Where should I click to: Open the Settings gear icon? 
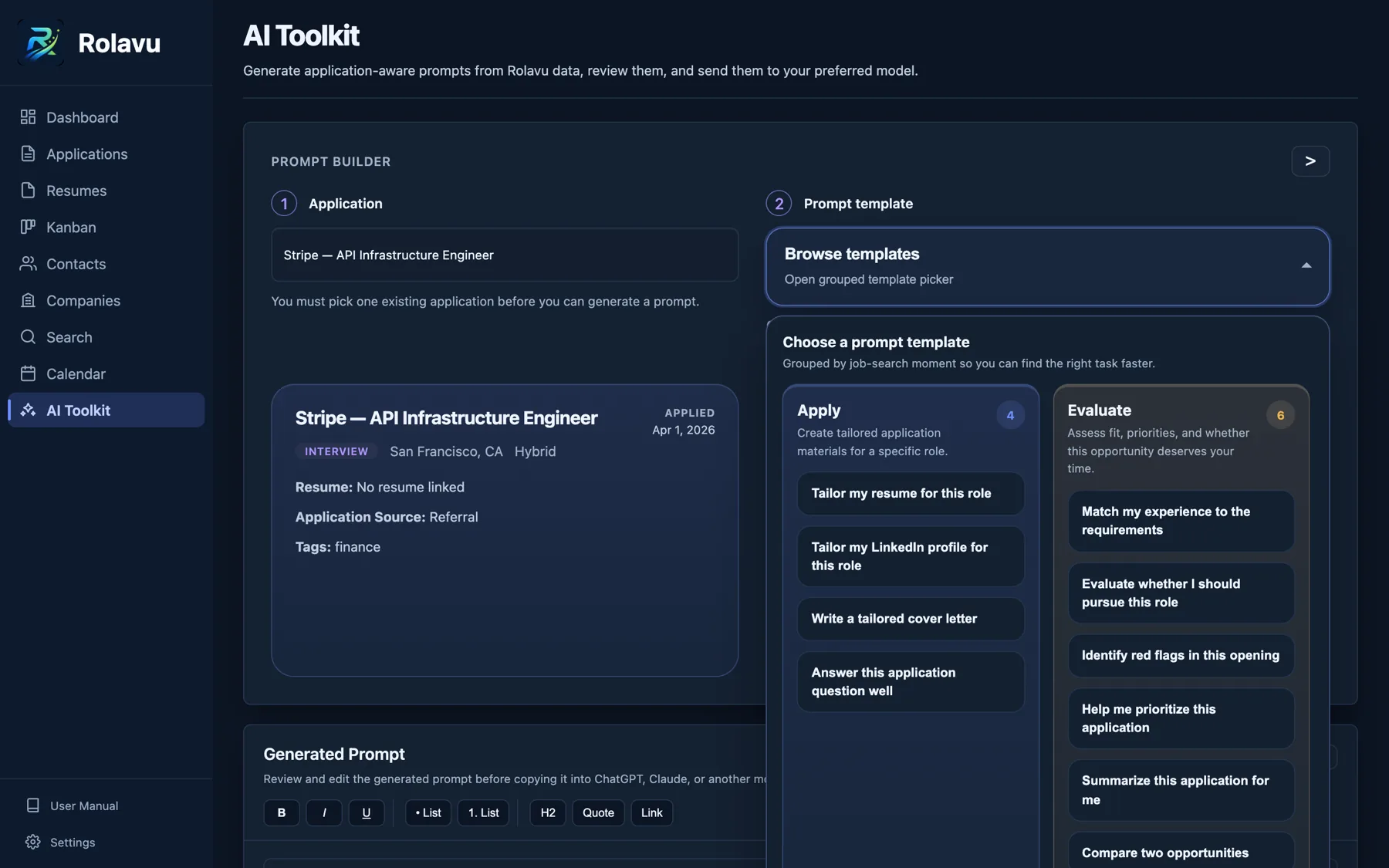[x=33, y=842]
